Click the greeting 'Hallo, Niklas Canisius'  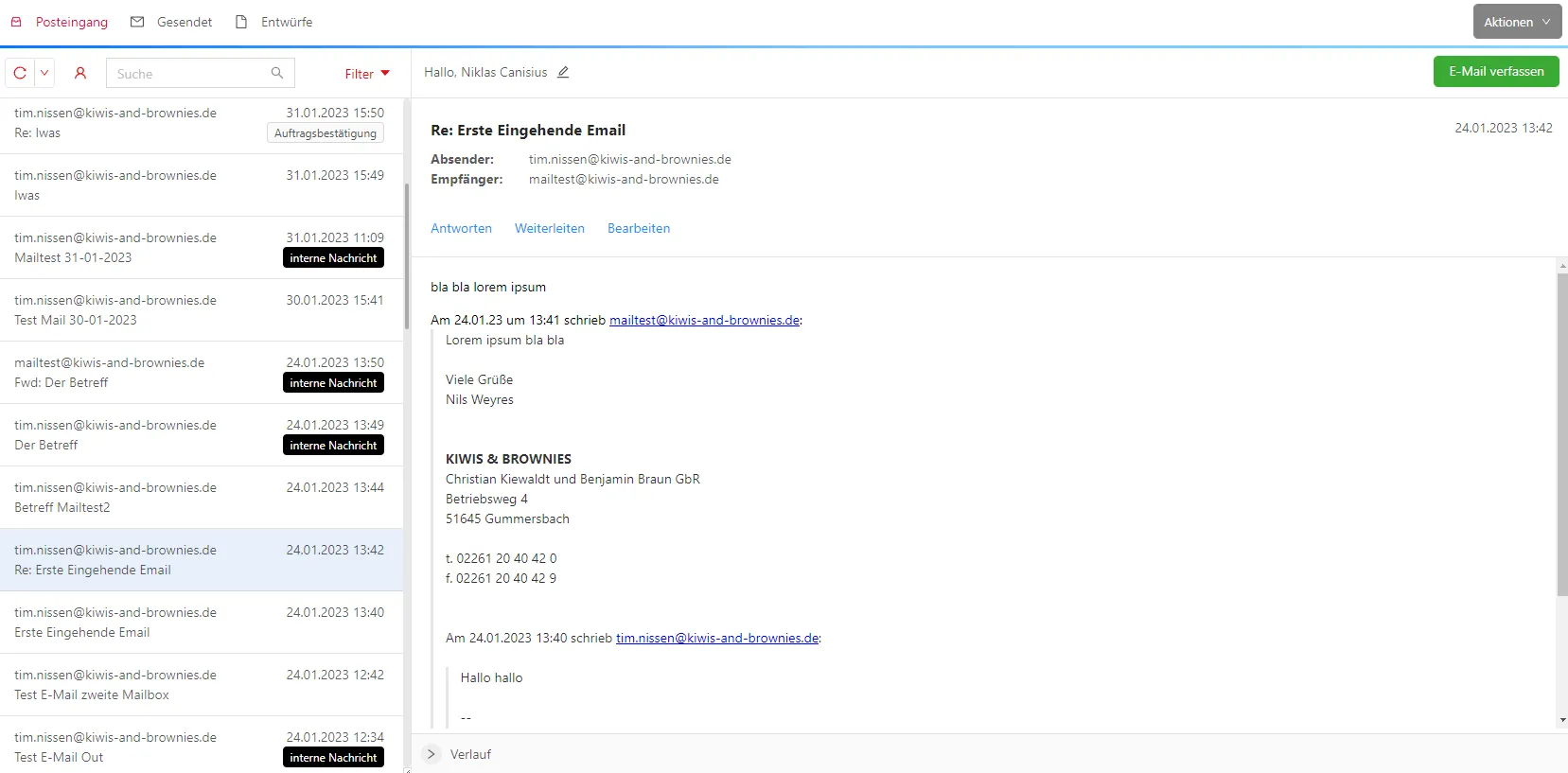[x=485, y=72]
